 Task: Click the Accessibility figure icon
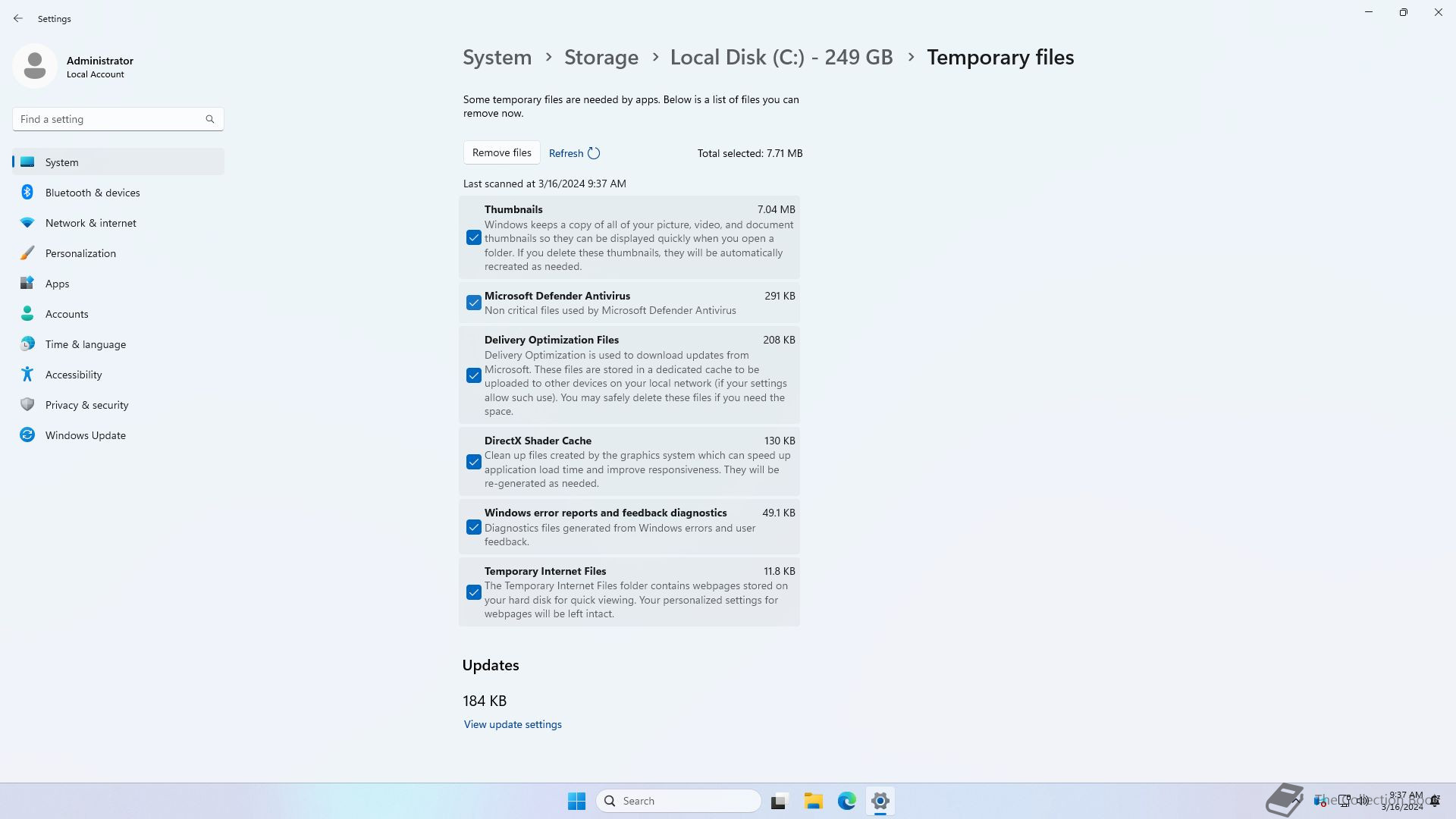pyautogui.click(x=27, y=375)
